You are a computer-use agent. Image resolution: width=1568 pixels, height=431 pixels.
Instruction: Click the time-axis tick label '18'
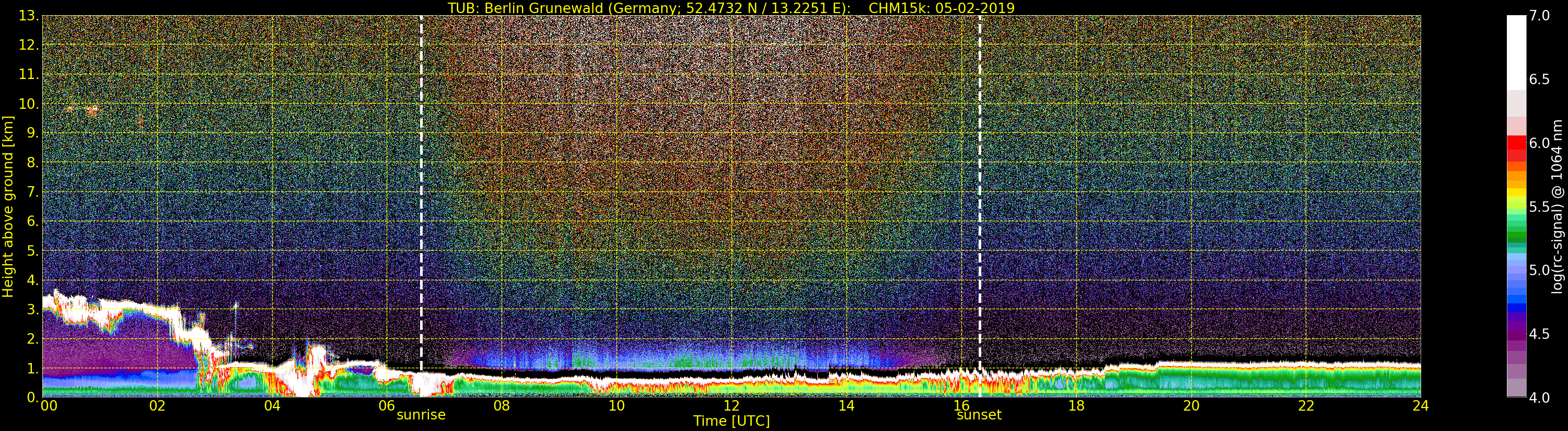pos(1076,405)
